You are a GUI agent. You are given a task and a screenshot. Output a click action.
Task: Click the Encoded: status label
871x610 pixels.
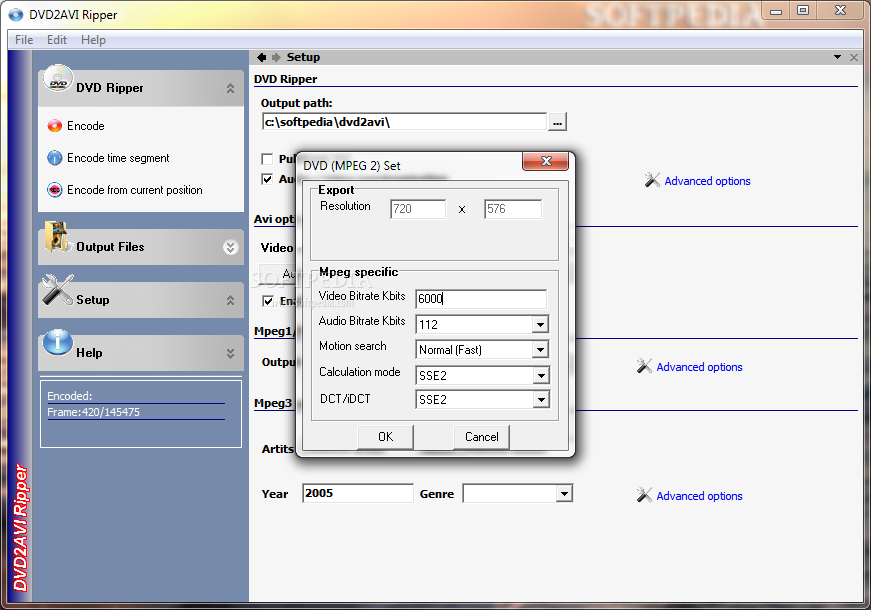pos(69,396)
